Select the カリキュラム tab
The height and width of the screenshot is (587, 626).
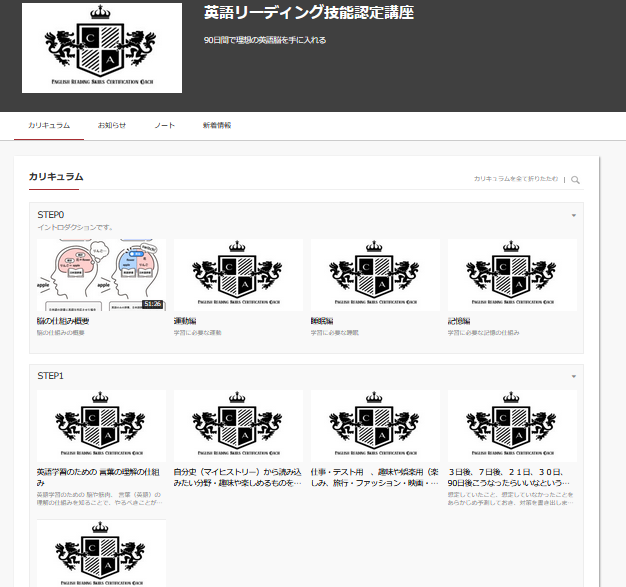tap(49, 125)
